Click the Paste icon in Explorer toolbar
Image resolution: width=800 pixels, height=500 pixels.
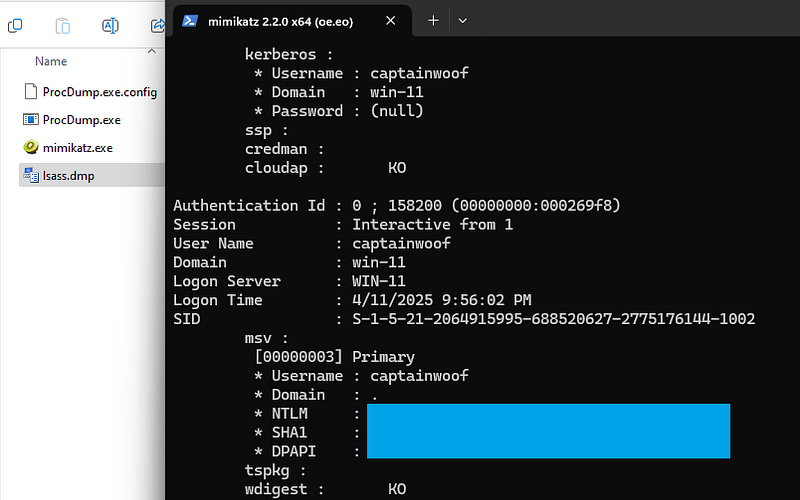63,26
